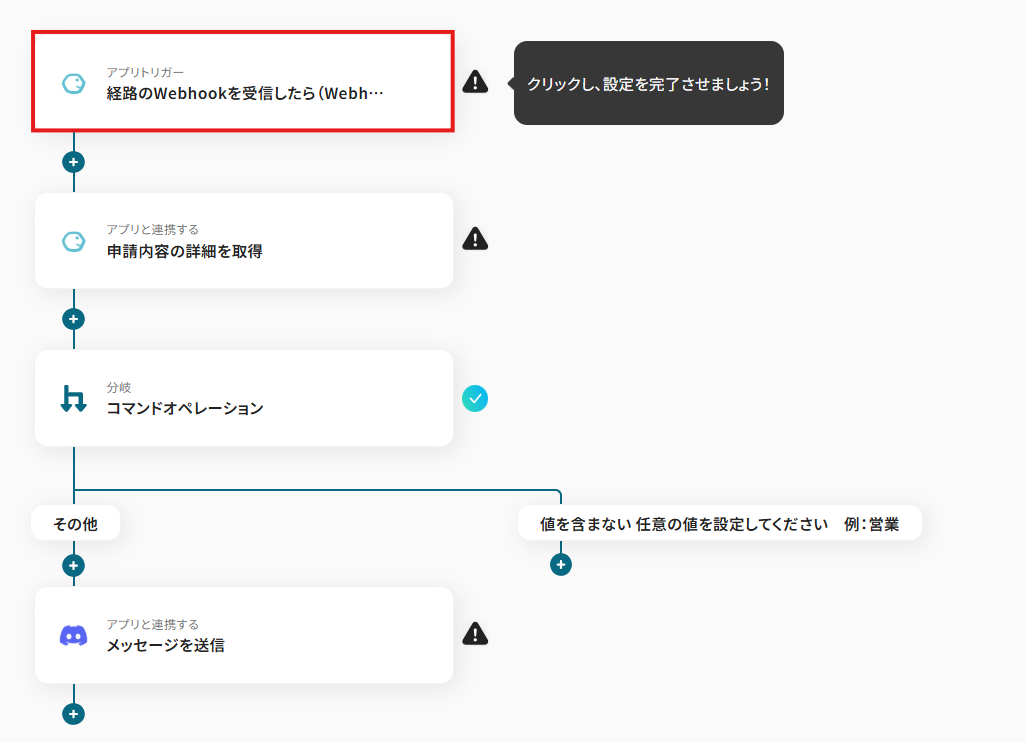Add a step below 申請内容の詳細を取得
This screenshot has height=743, width=1025.
tap(73, 319)
